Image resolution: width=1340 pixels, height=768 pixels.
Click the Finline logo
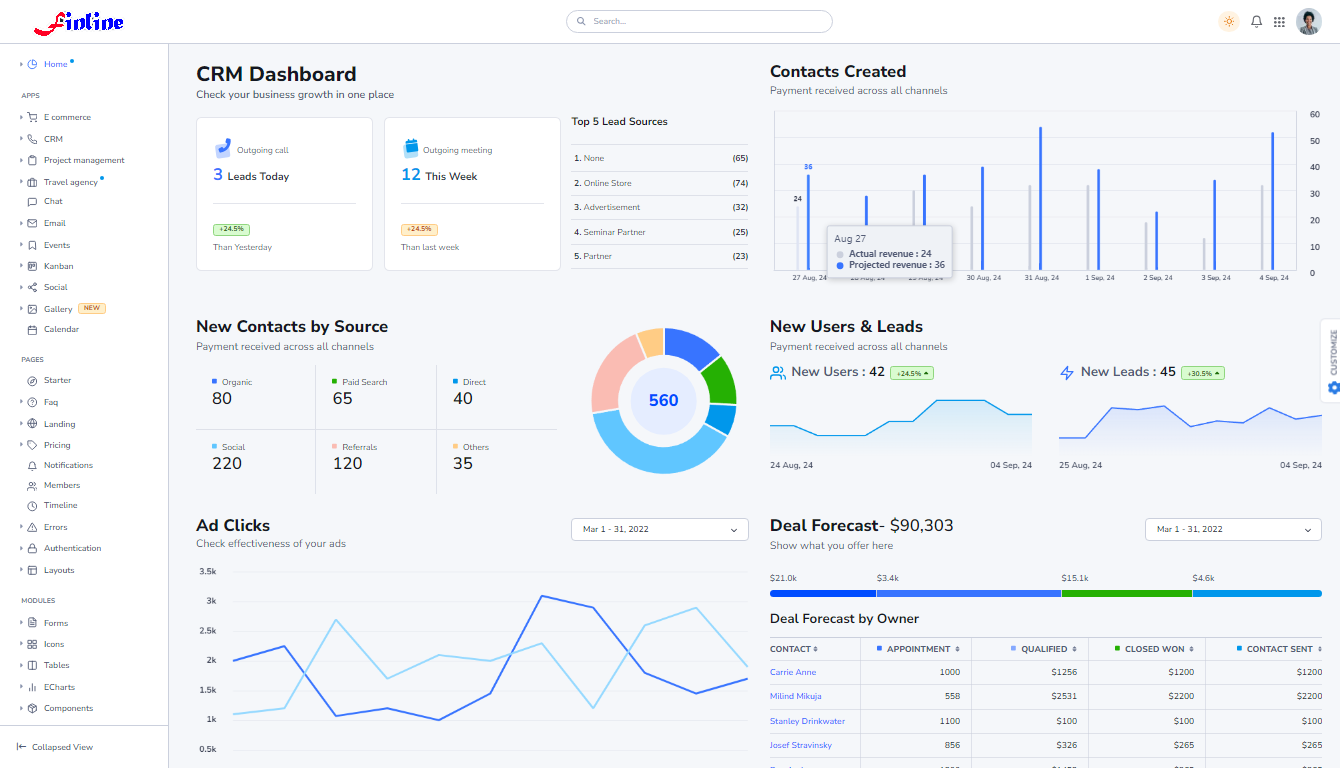click(x=79, y=22)
